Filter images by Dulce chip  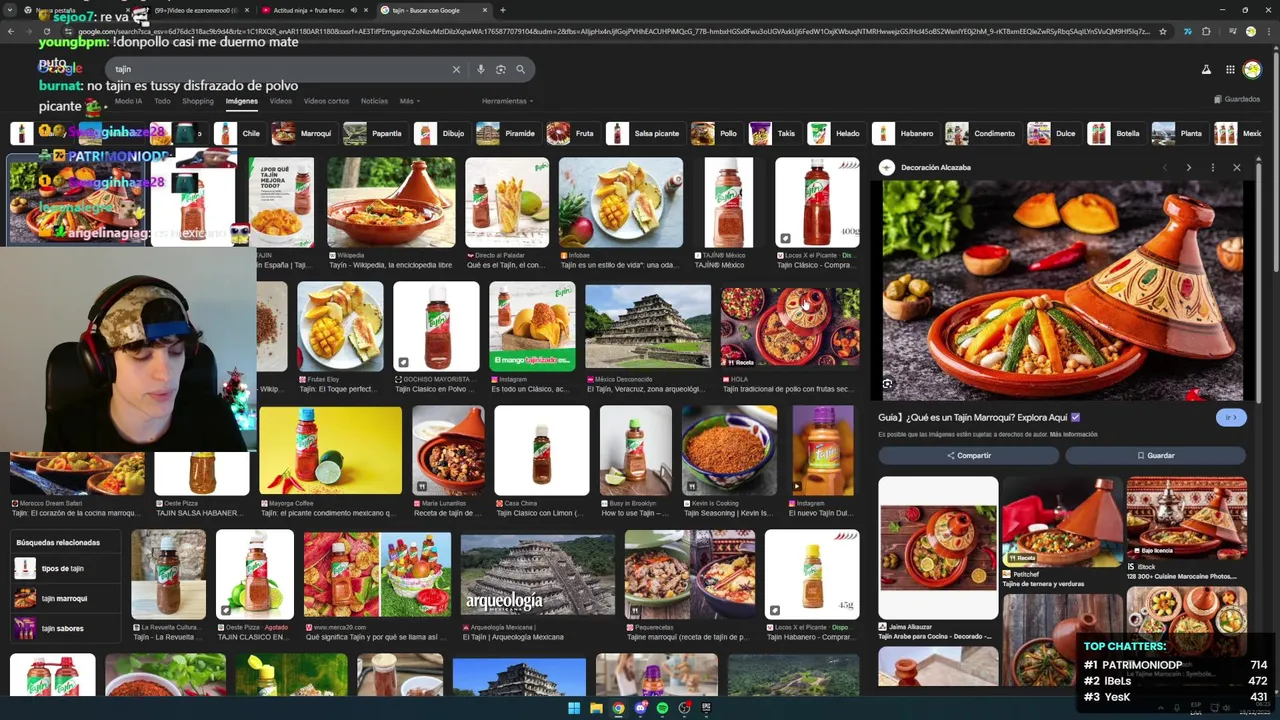coord(1053,133)
